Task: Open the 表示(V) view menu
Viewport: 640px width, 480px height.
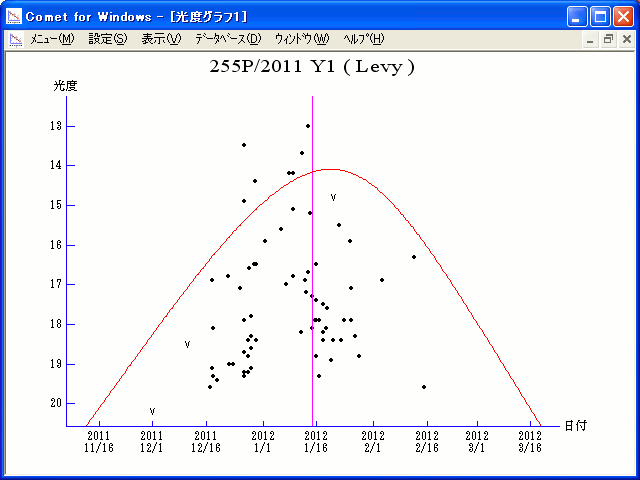Action: pyautogui.click(x=161, y=39)
